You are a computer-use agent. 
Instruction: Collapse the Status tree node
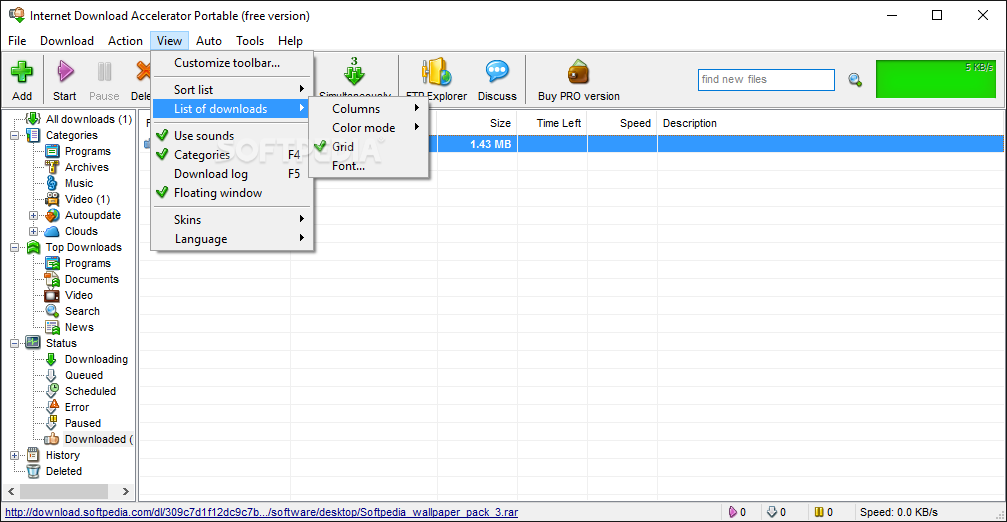(14, 344)
